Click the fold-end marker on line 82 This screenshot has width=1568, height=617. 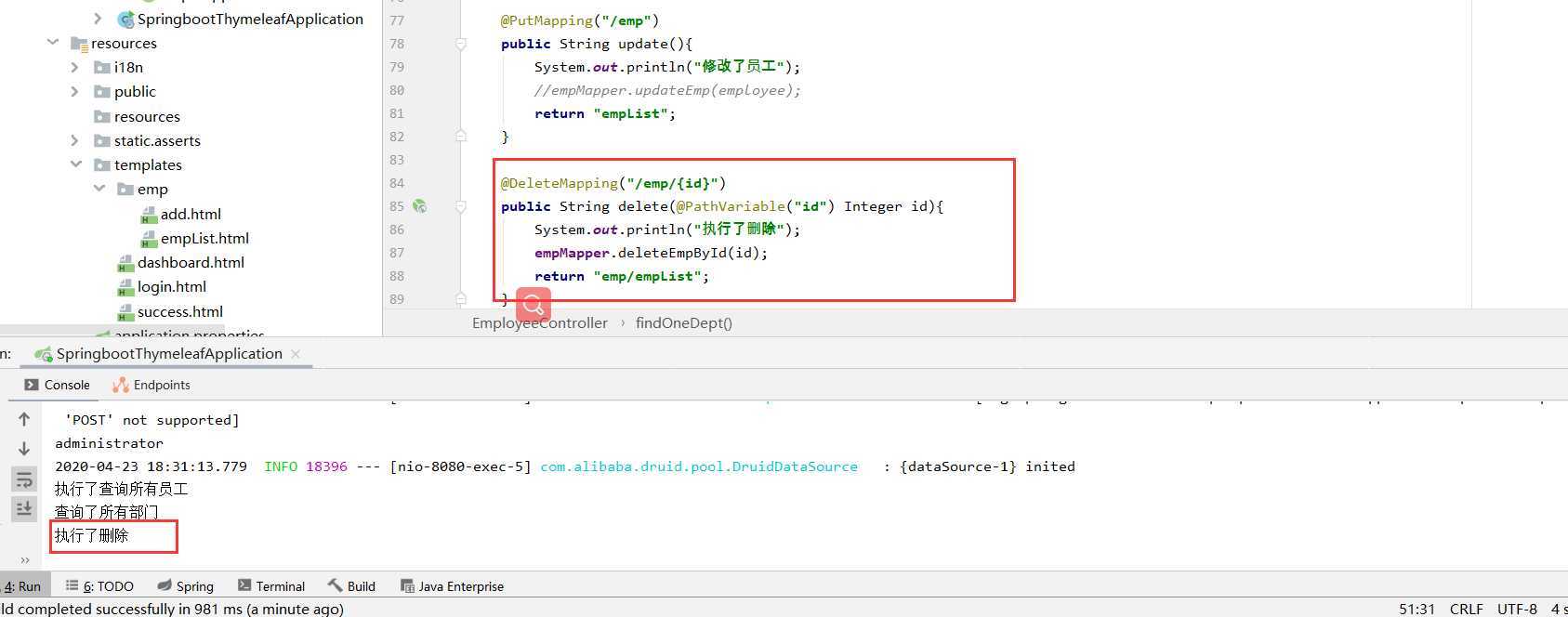click(461, 137)
